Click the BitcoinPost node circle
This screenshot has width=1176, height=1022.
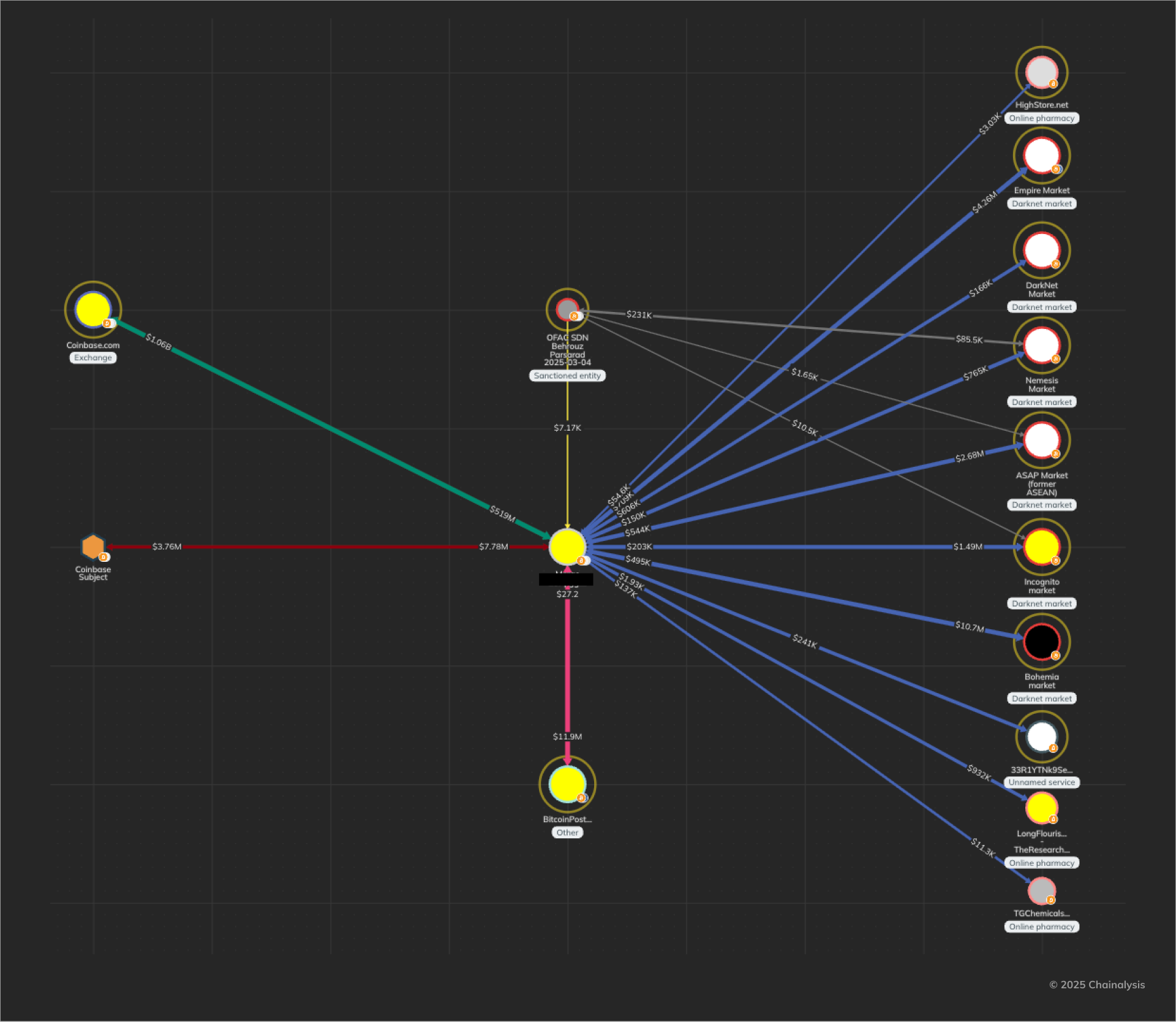567,784
